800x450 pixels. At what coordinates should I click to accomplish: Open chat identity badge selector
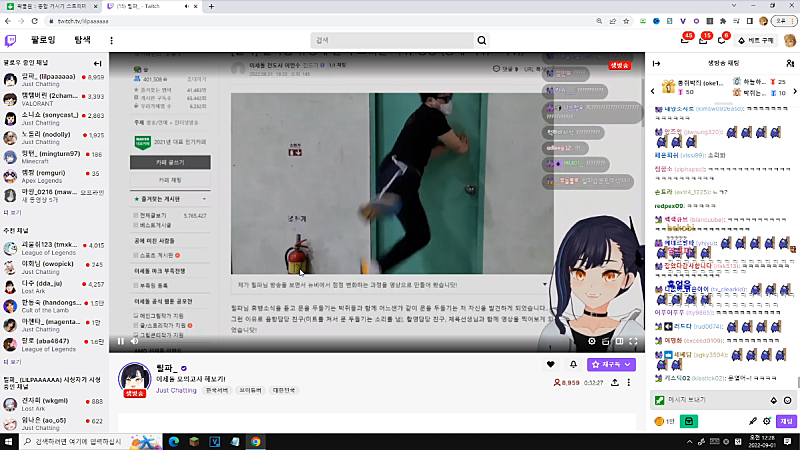(660, 401)
